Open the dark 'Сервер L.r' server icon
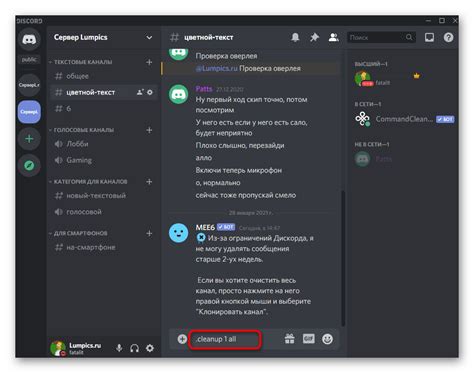This screenshot has width=474, height=373. tap(29, 85)
